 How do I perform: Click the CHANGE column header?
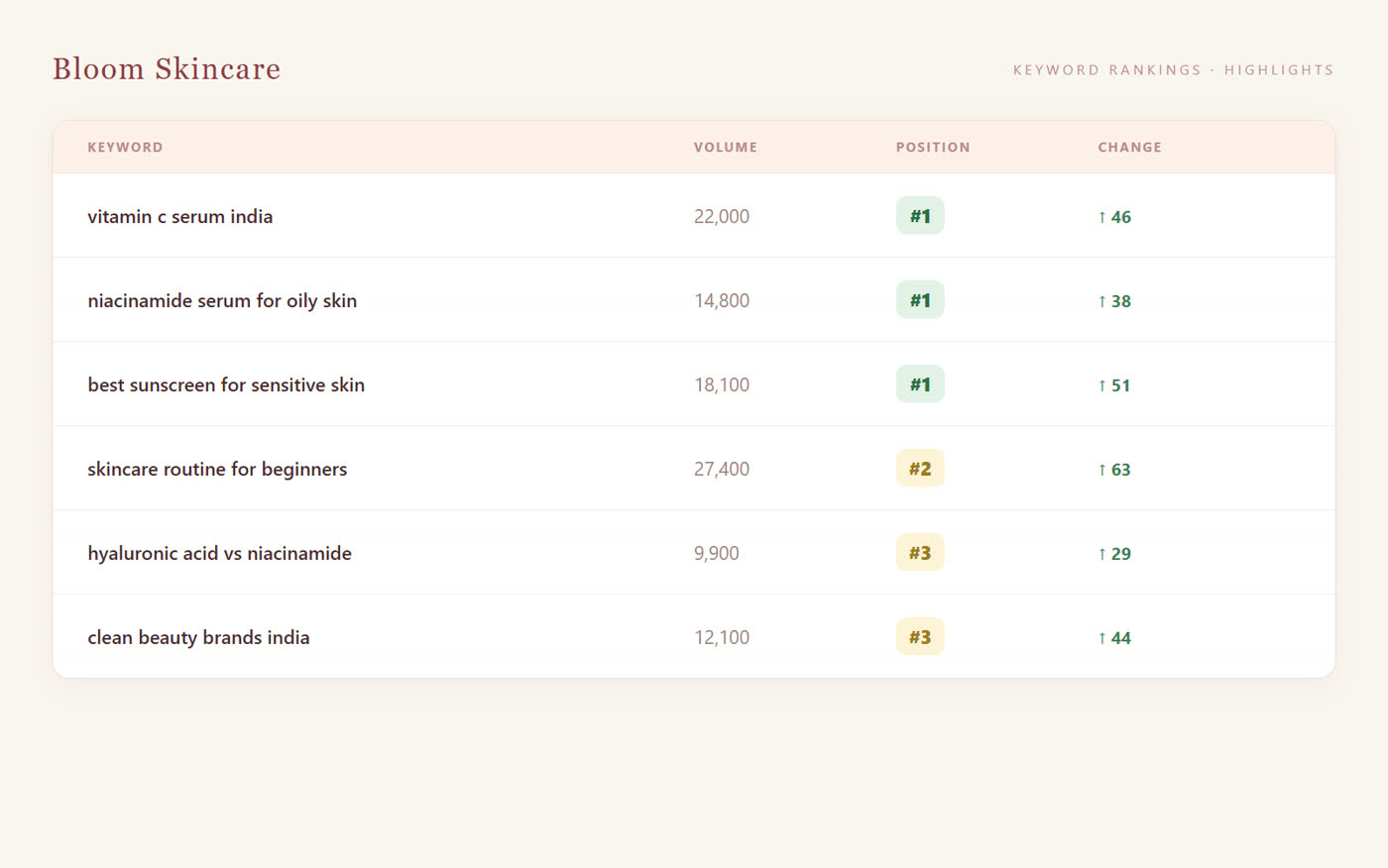point(1129,148)
